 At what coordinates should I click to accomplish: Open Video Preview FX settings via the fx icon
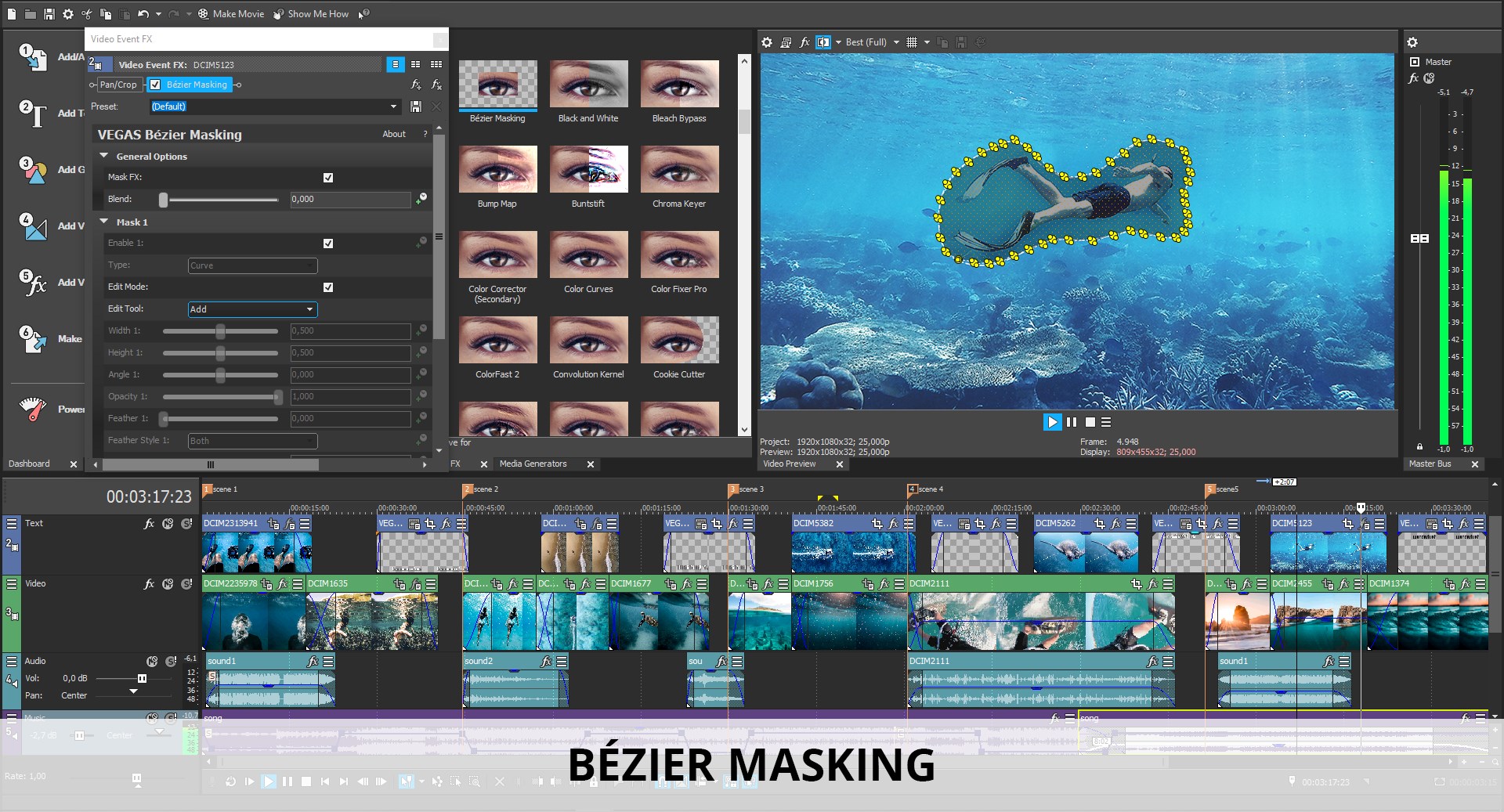[x=805, y=42]
